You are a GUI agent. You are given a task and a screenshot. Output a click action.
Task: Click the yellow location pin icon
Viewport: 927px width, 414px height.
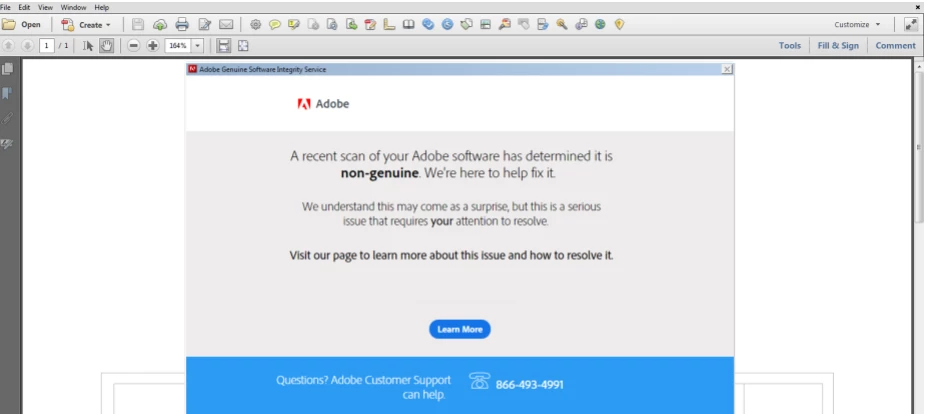[x=619, y=25]
